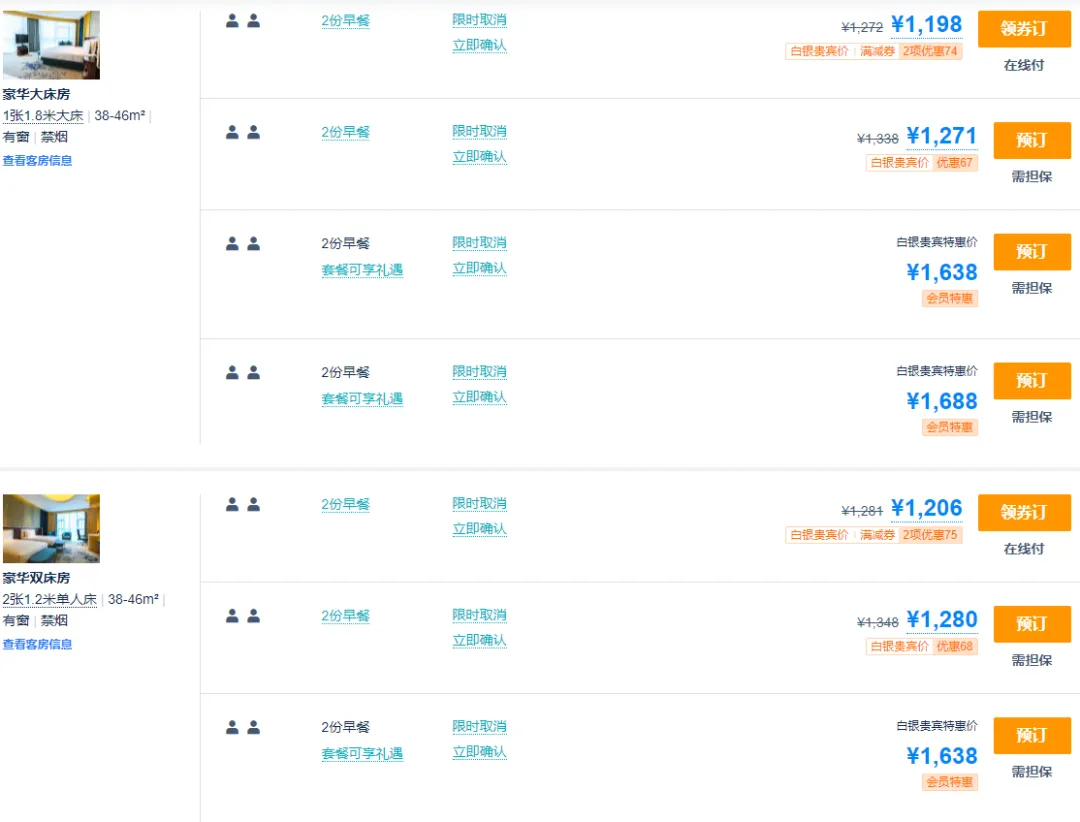Click 领券订 for the ¥1,206 twin room

pyautogui.click(x=1024, y=513)
